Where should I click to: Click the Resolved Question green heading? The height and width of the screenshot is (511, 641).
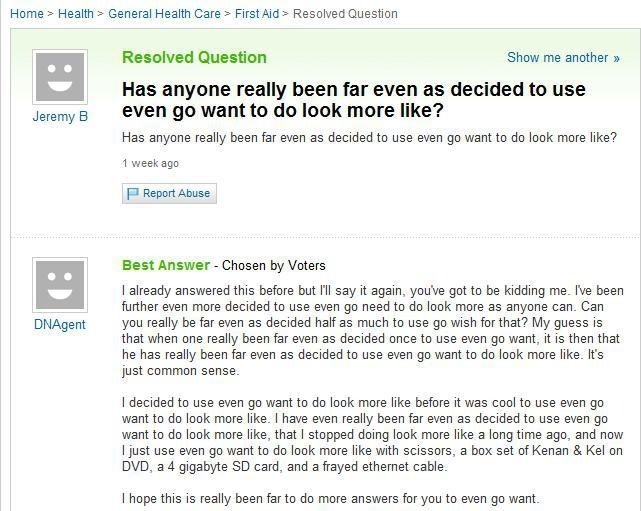(194, 57)
